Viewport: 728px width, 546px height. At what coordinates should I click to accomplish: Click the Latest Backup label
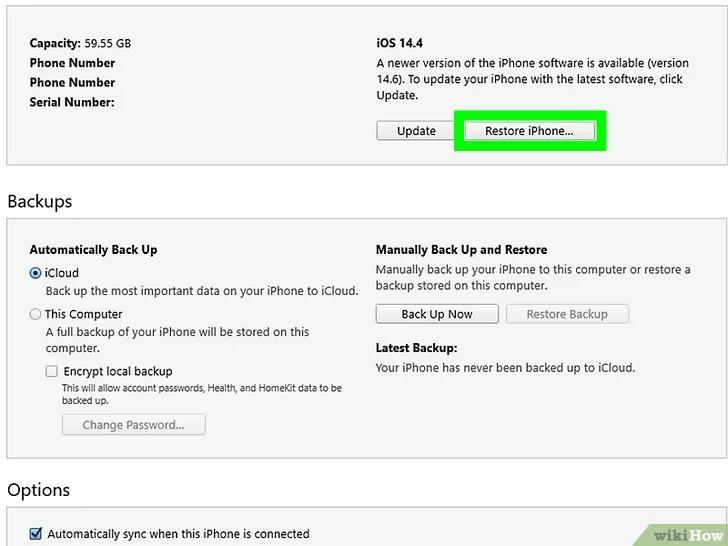click(x=416, y=348)
